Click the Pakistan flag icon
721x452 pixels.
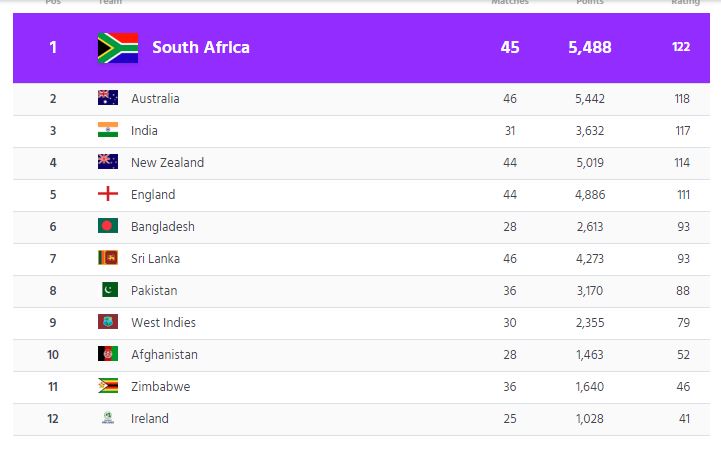point(108,290)
